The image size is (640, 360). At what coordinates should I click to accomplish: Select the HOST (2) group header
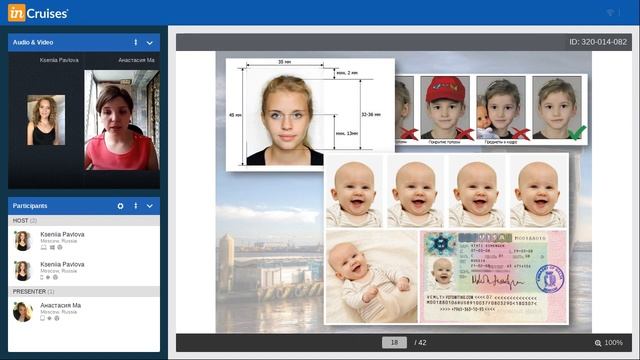coord(84,220)
